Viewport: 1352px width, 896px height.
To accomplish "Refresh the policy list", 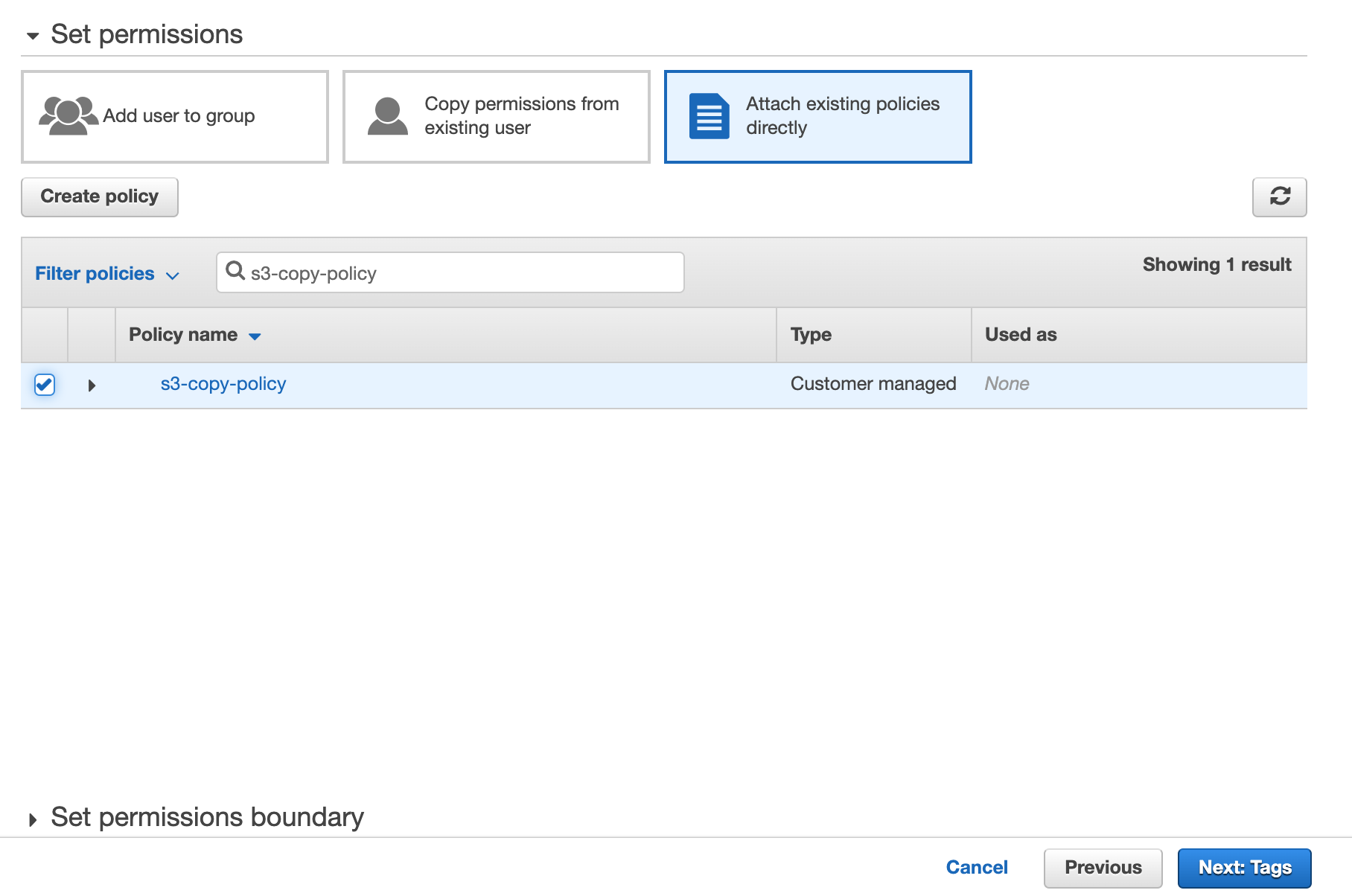I will [1279, 197].
